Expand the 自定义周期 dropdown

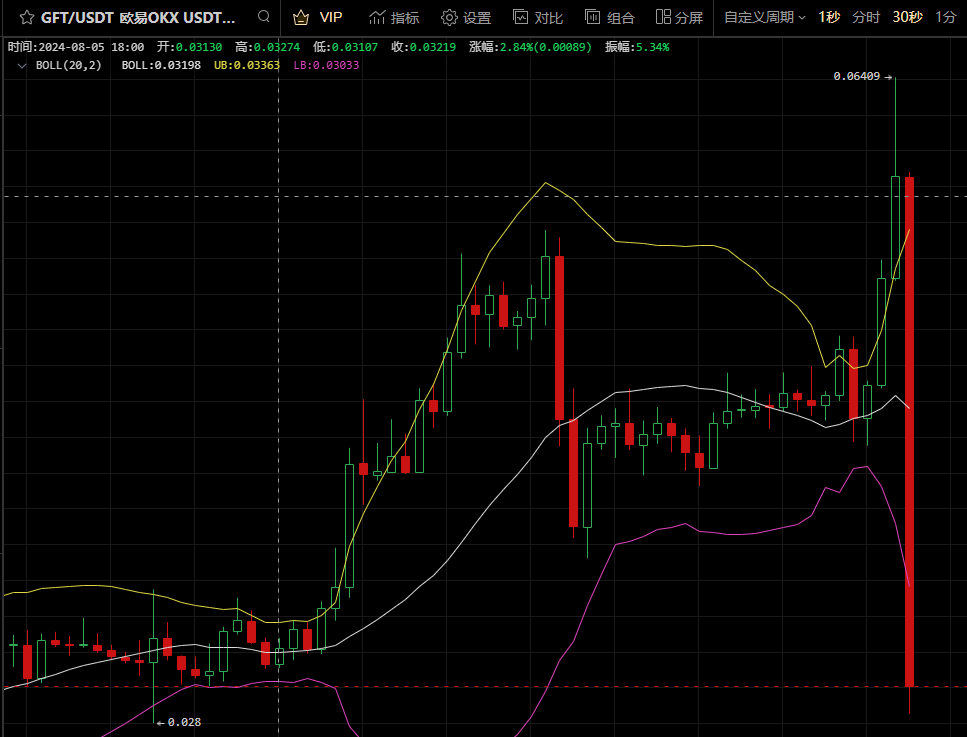tap(765, 17)
